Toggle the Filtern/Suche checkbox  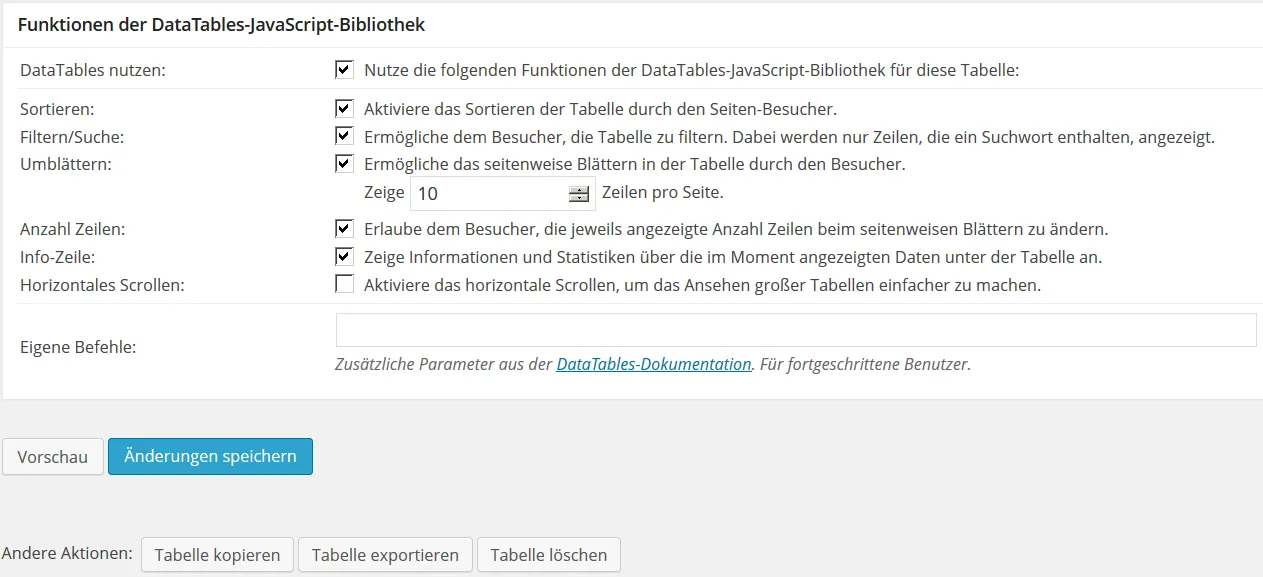click(x=345, y=136)
